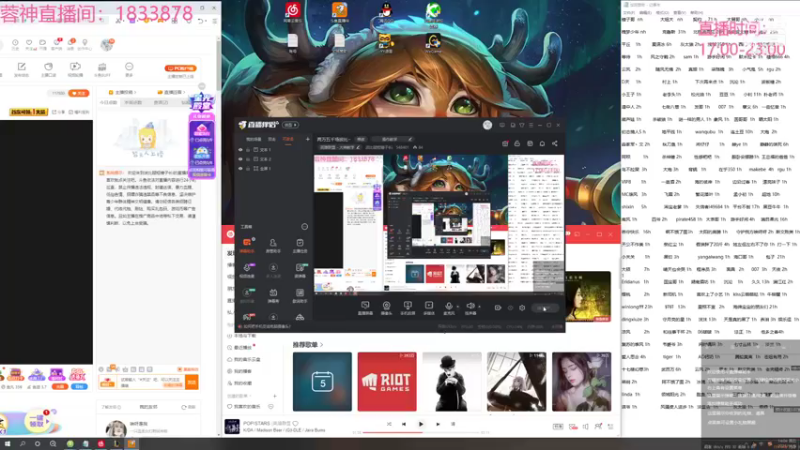Like the POP/STARS song with heart
This screenshot has width=800, height=450.
295,423
